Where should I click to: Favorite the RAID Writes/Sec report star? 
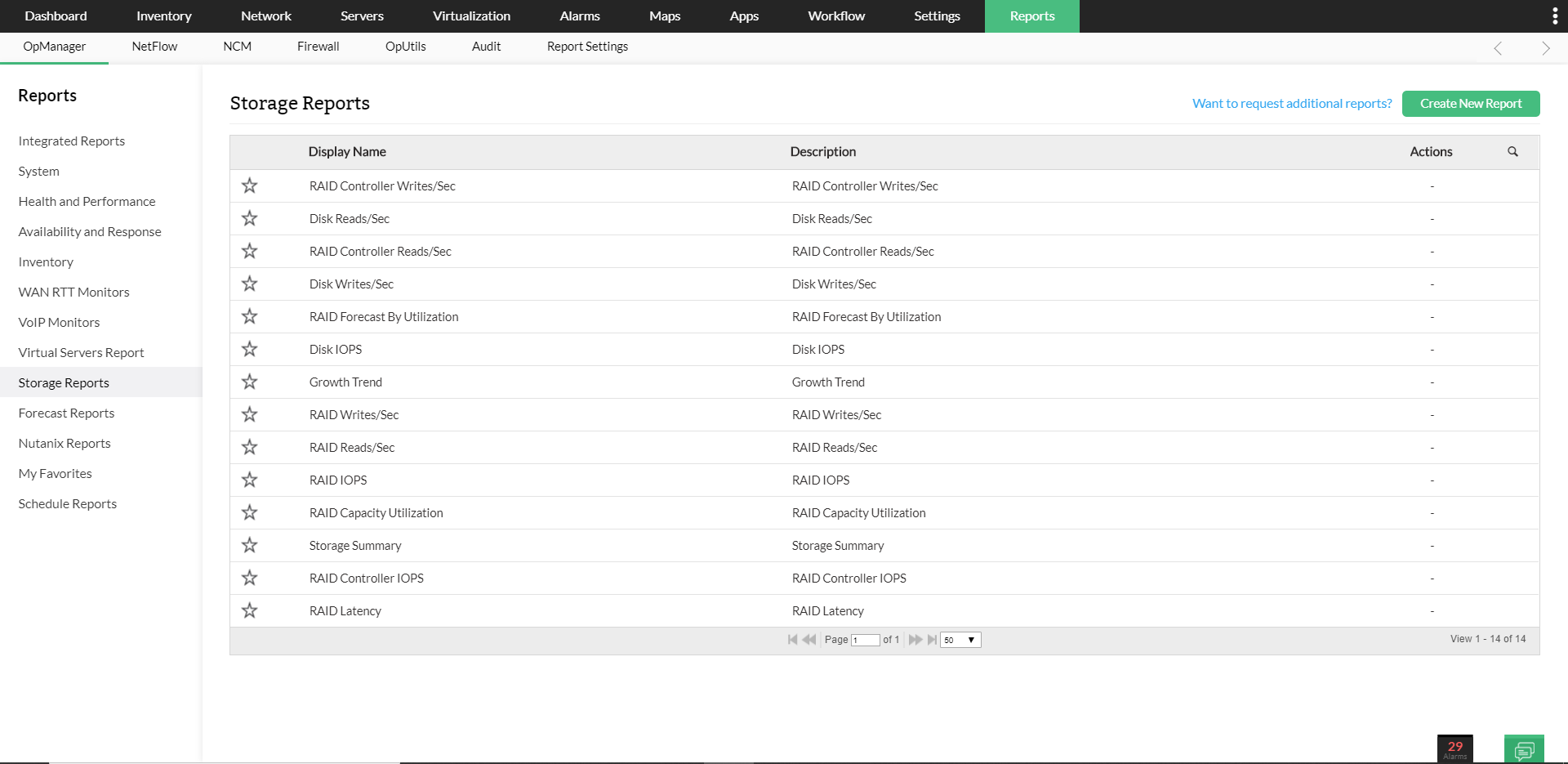pos(250,414)
